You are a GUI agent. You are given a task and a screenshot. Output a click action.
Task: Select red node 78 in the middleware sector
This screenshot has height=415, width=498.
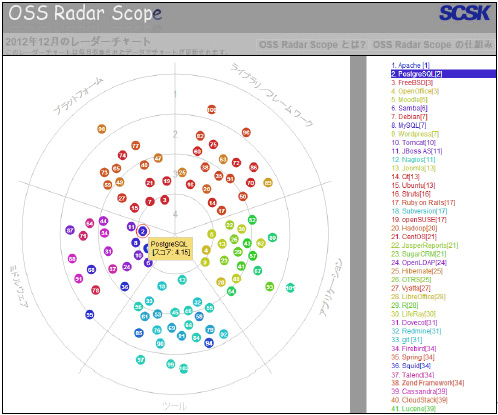point(96,290)
